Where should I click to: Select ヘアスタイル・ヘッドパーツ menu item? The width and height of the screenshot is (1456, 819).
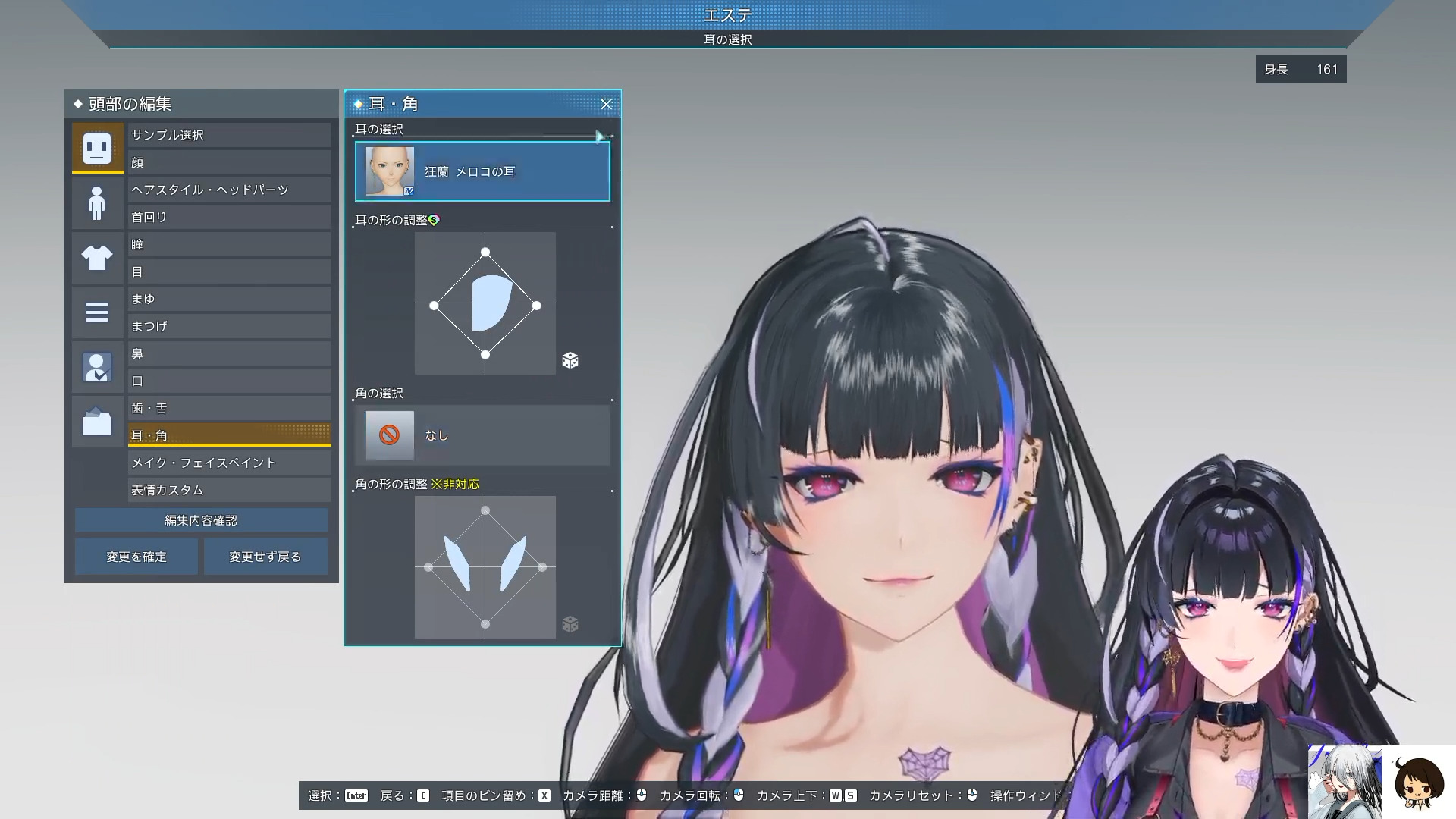click(x=229, y=190)
